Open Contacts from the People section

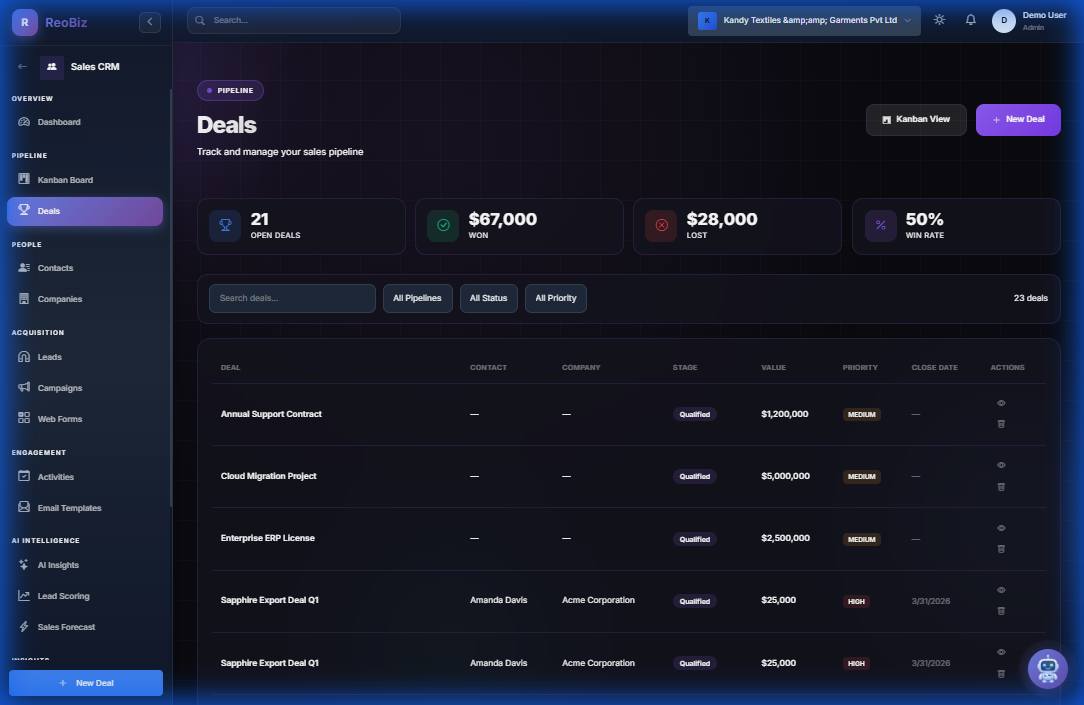55,267
